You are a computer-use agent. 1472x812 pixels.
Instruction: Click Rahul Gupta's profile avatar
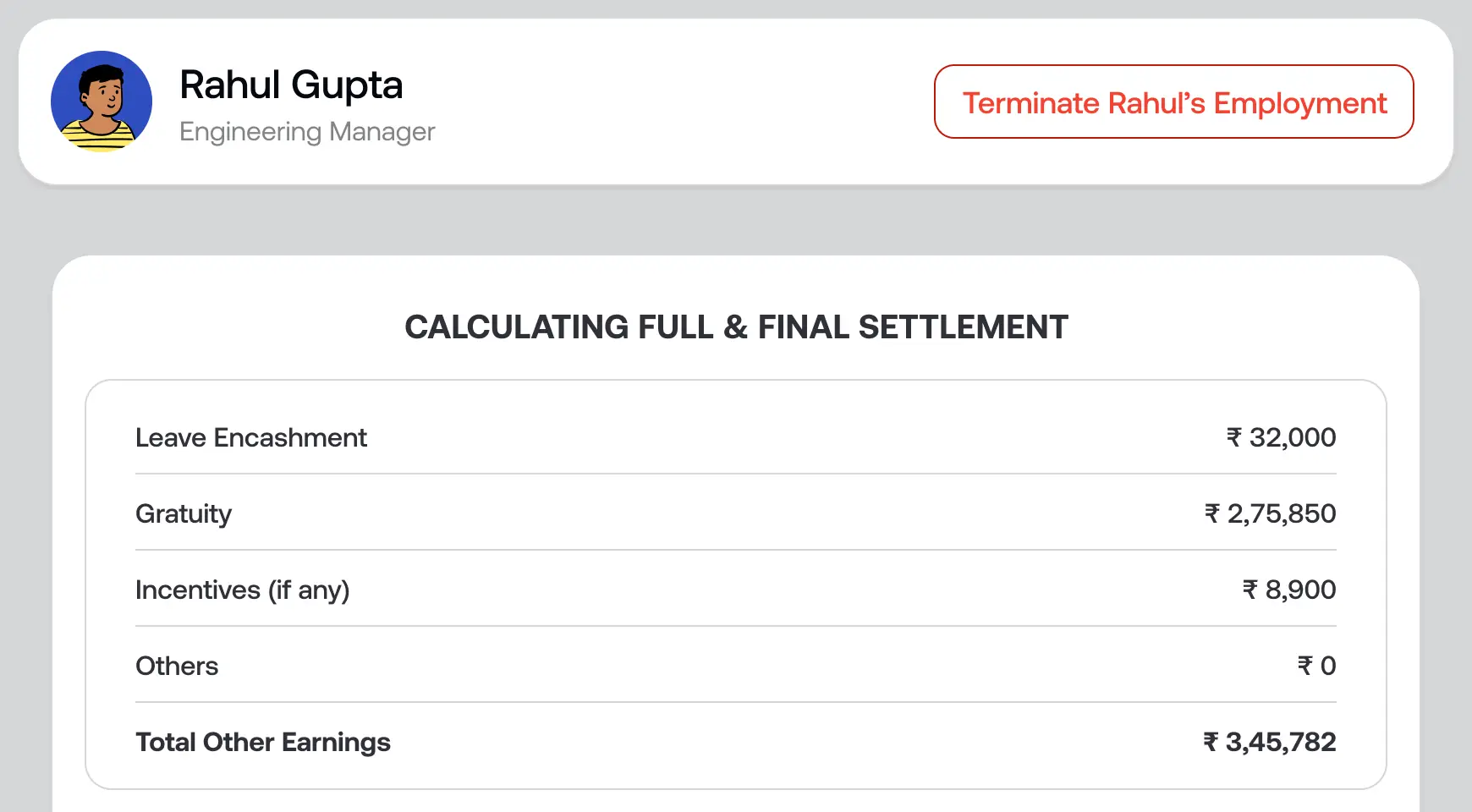[x=102, y=101]
